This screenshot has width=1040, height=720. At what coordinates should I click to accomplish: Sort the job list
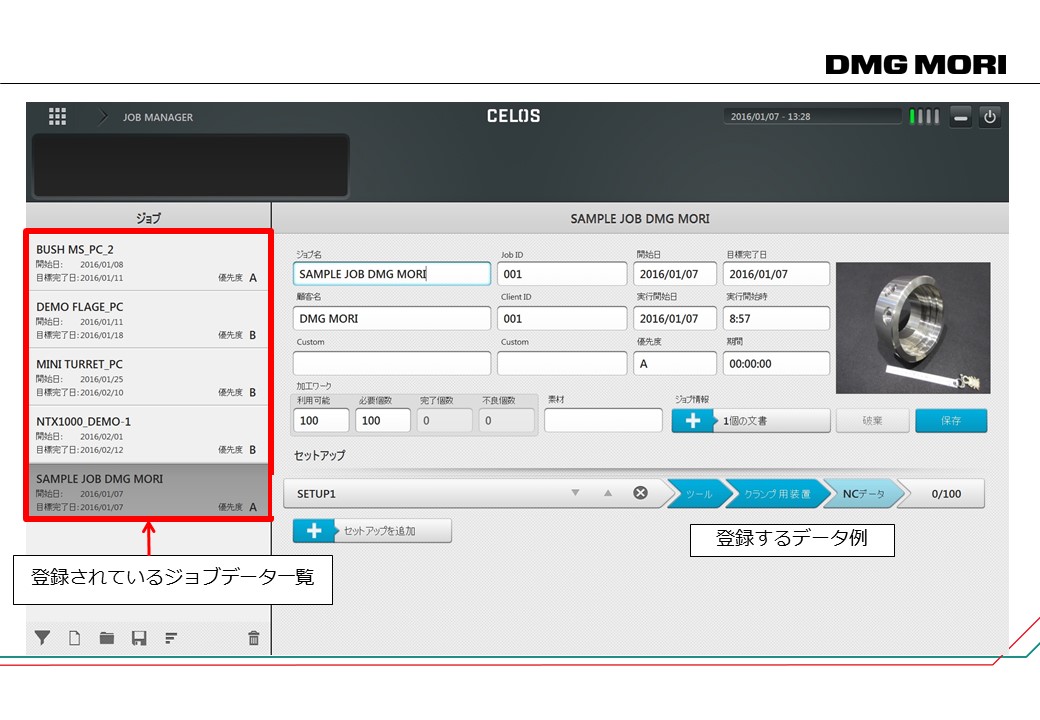pyautogui.click(x=171, y=638)
